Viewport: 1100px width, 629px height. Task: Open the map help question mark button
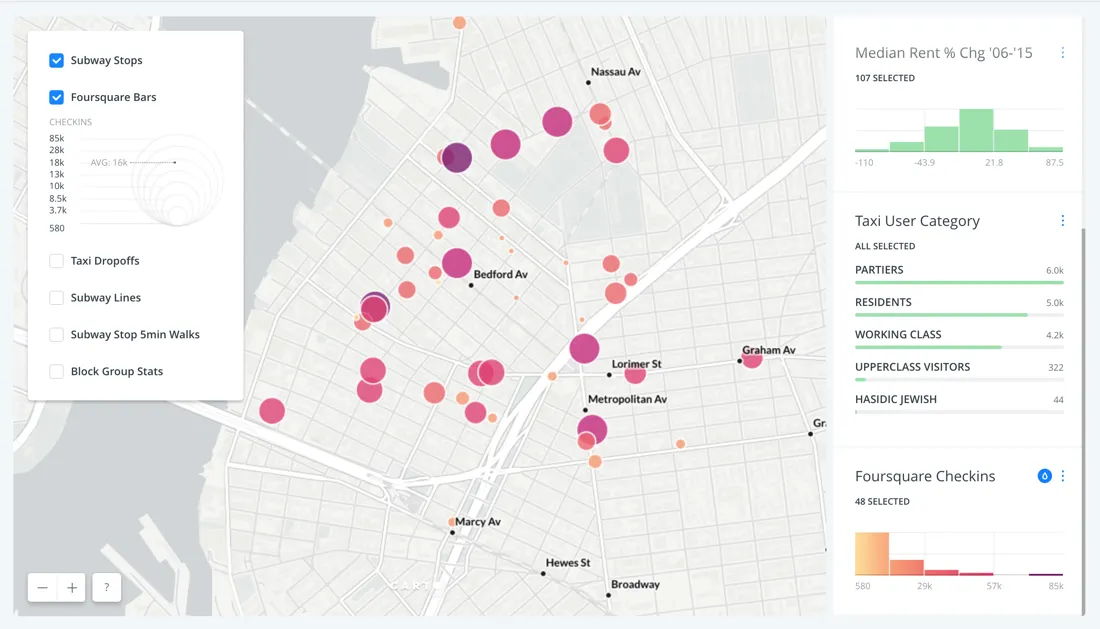point(107,588)
